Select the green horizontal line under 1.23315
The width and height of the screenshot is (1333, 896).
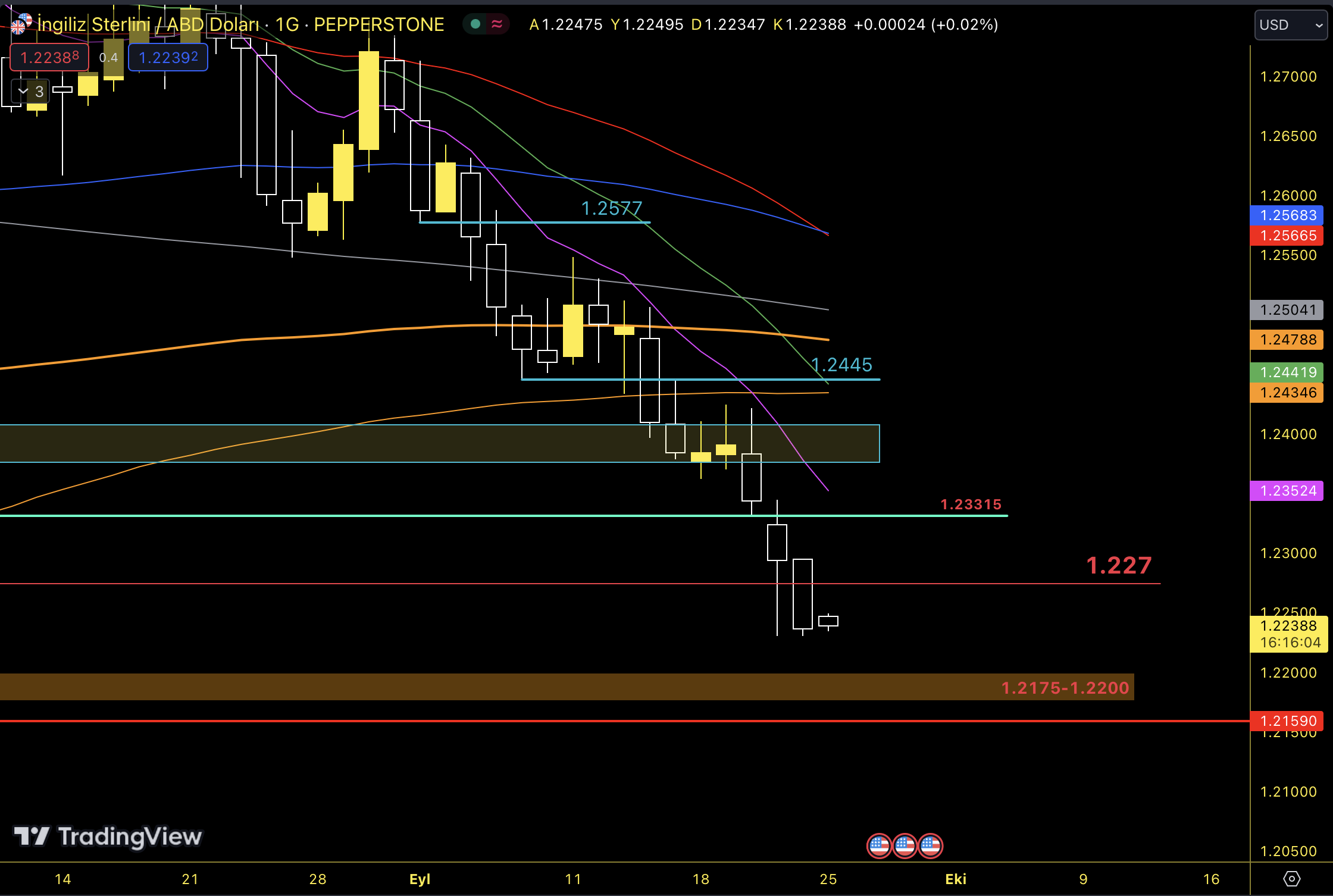(503, 516)
